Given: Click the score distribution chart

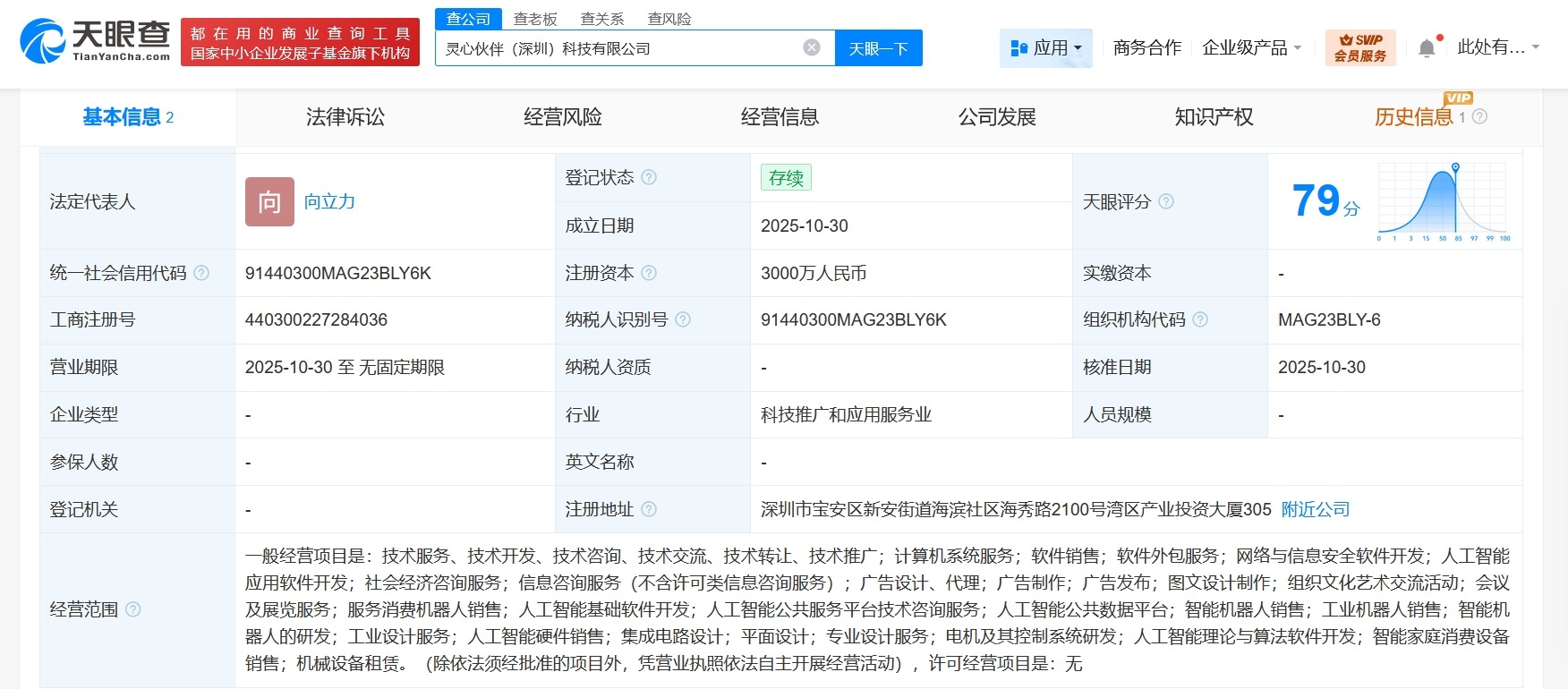Looking at the screenshot, I should 1444,202.
